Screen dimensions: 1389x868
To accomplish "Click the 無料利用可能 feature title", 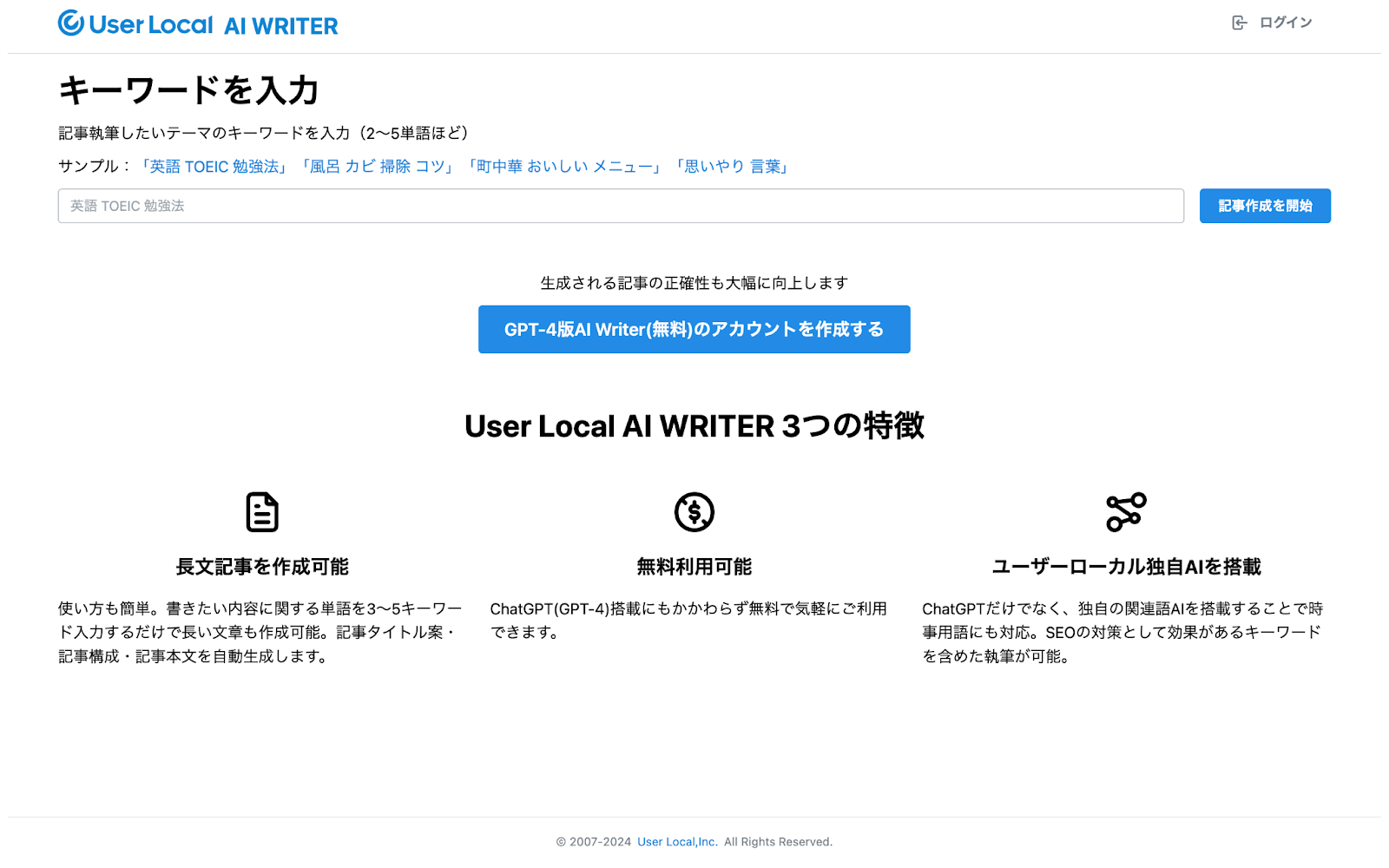I will (x=694, y=567).
